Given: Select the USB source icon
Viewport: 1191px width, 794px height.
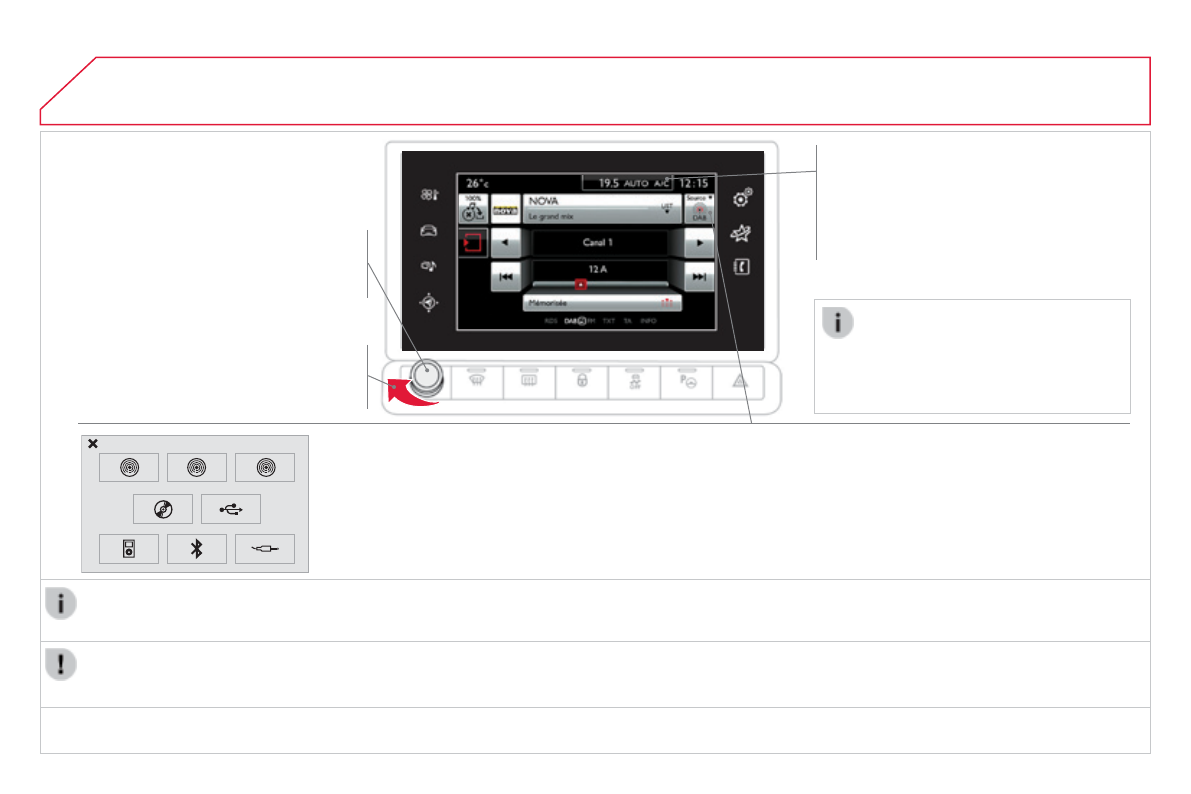Looking at the screenshot, I should 230,509.
